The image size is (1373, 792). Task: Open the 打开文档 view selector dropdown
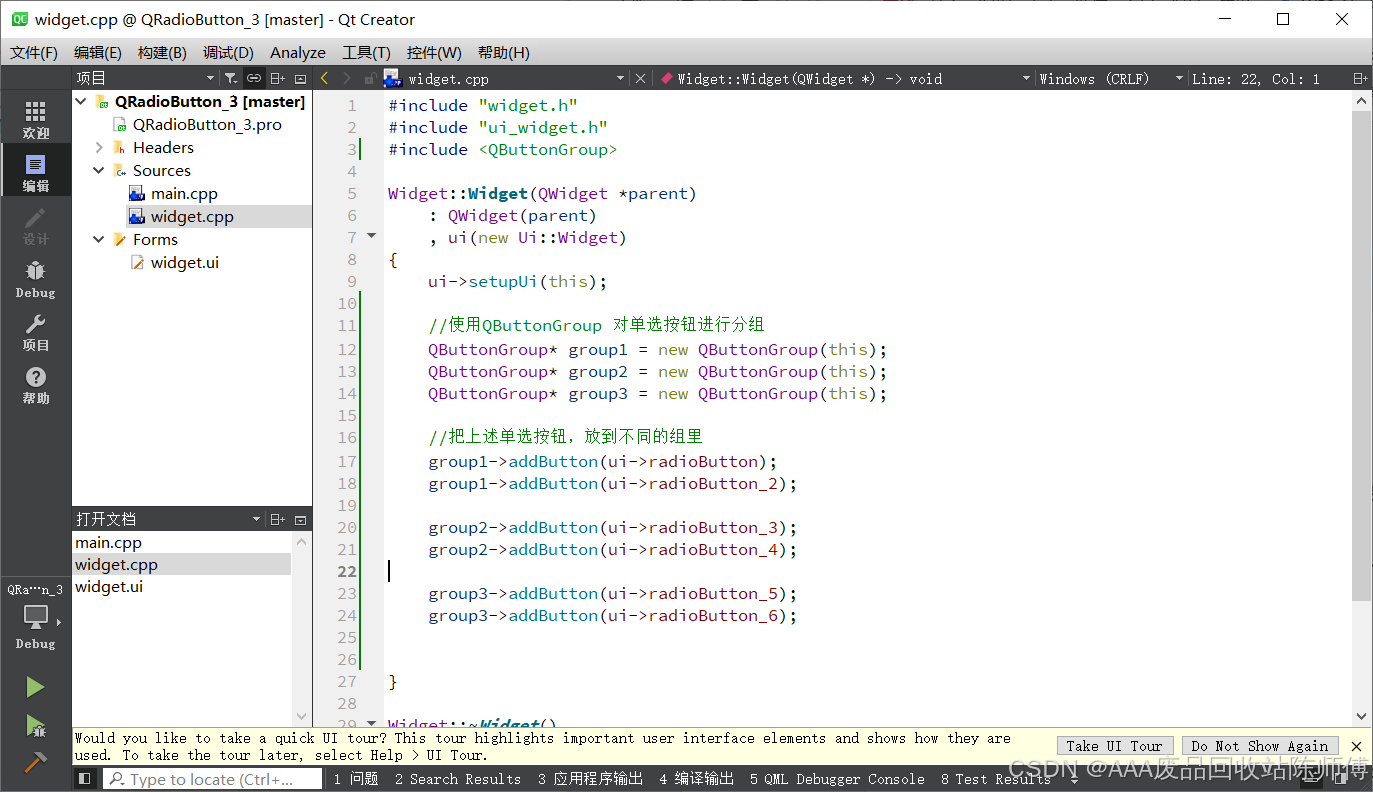tap(257, 519)
